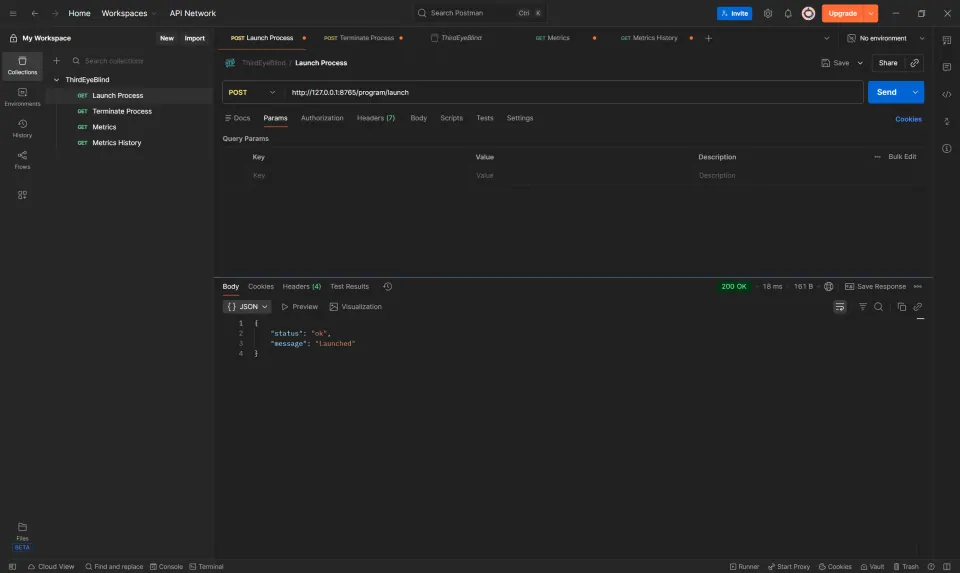Open the Cookies link near Send
960x573 pixels.
[x=908, y=119]
